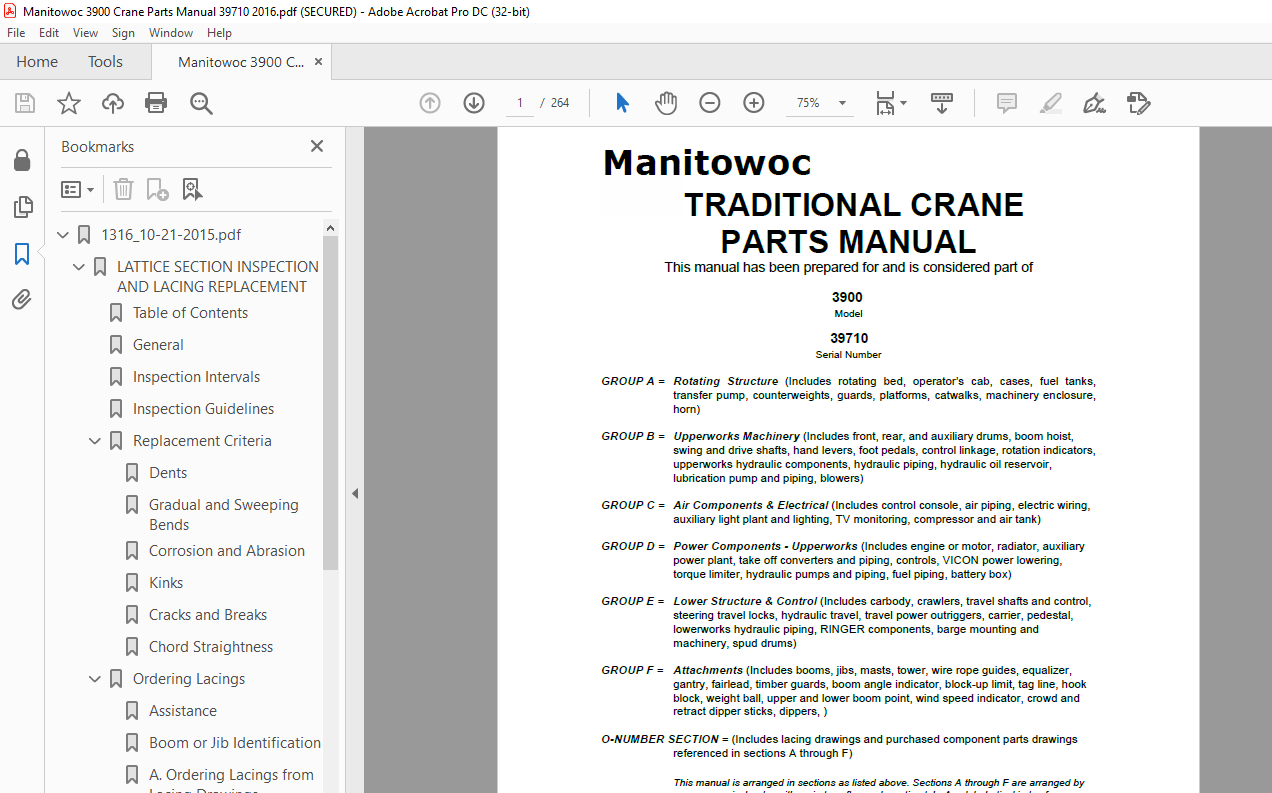Delete selected bookmark trash icon

123,189
